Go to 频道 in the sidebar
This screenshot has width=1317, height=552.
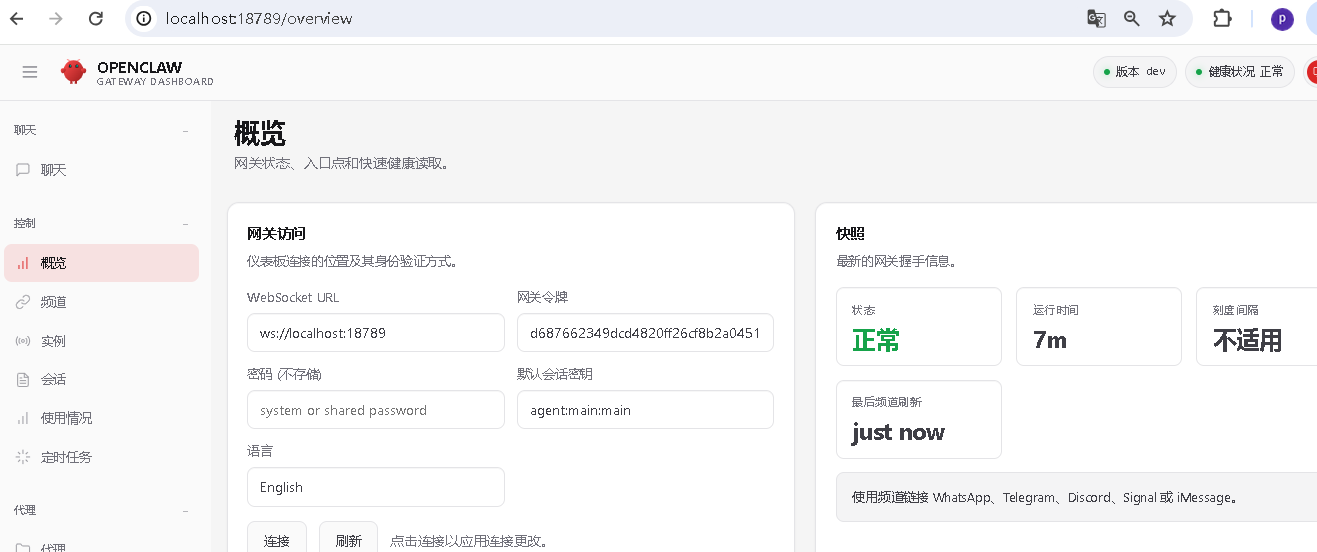coord(54,302)
